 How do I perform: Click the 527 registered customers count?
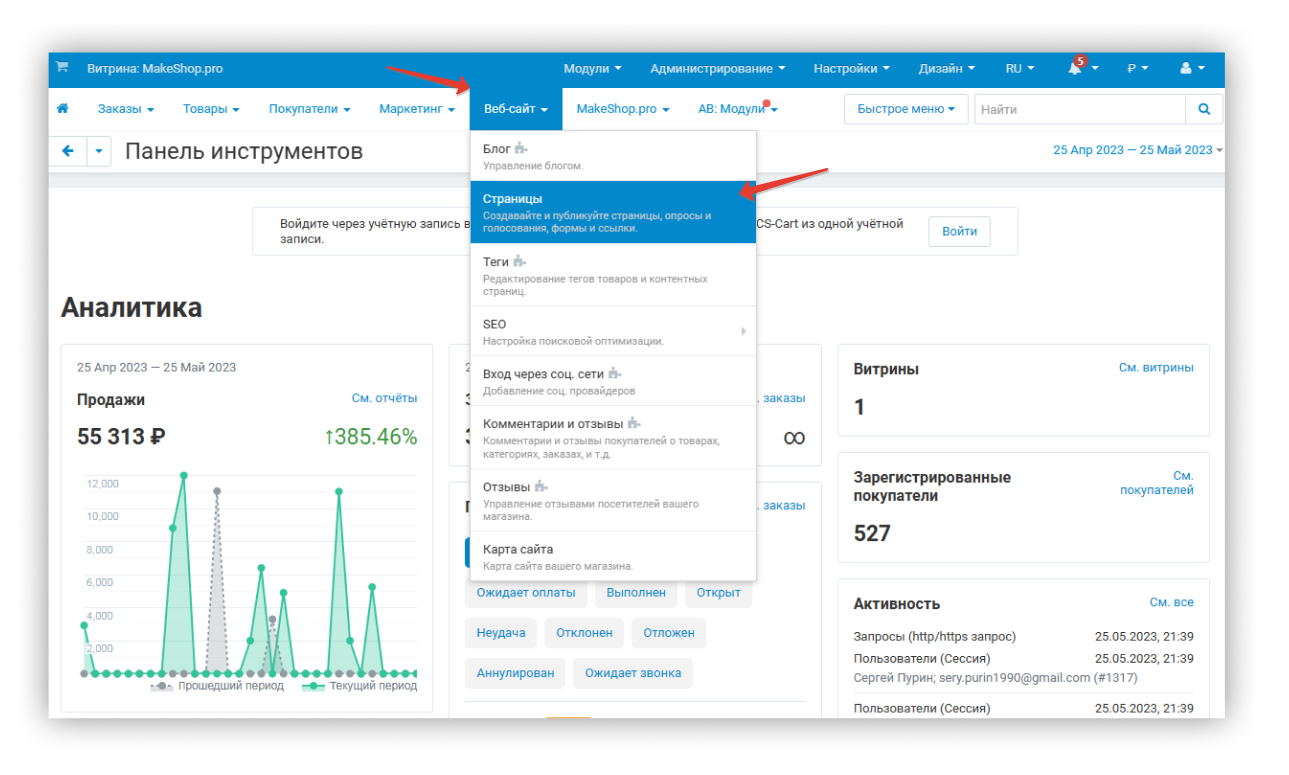[872, 534]
